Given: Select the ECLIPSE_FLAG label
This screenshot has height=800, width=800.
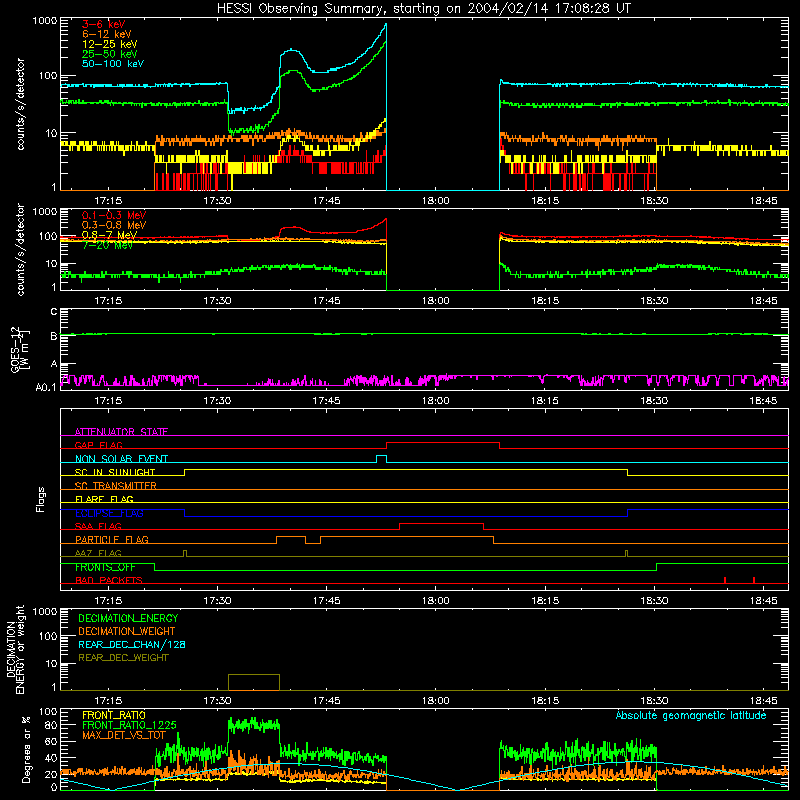Looking at the screenshot, I should coord(109,513).
